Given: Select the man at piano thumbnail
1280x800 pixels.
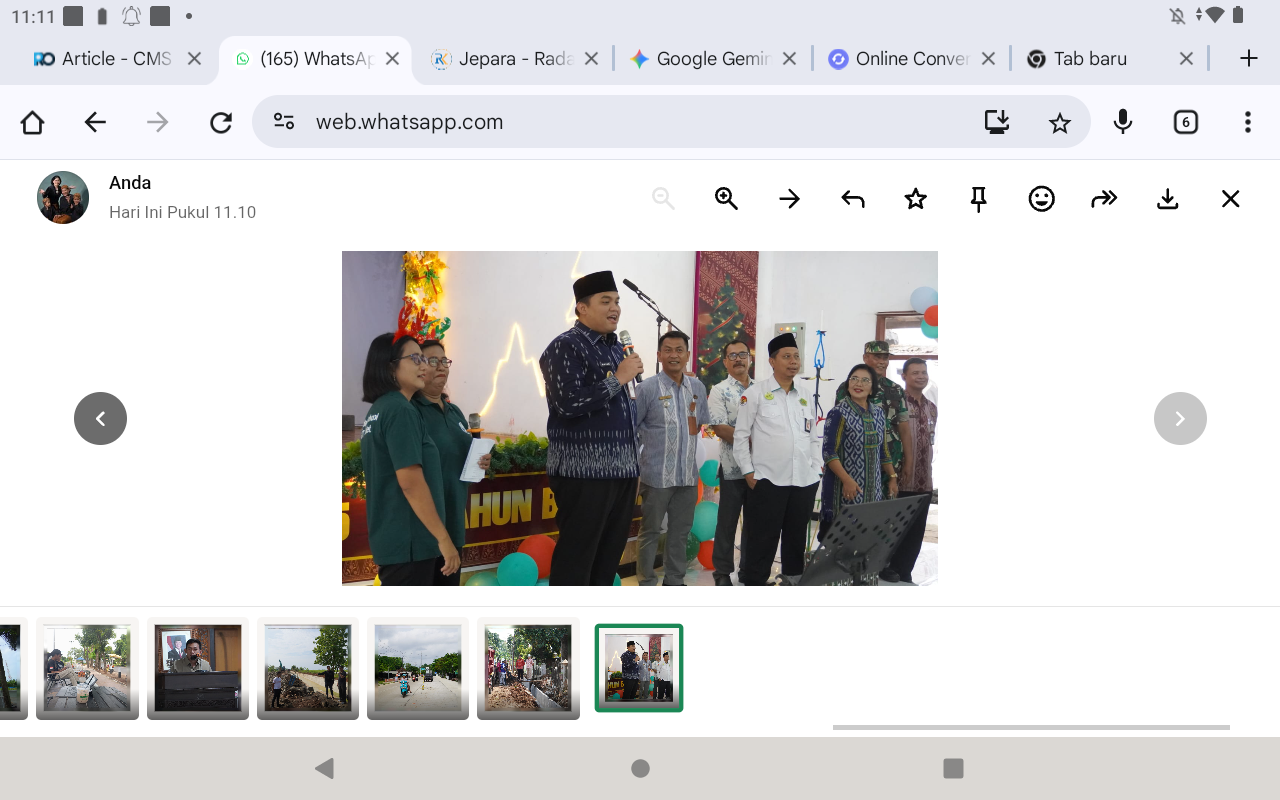Looking at the screenshot, I should [198, 668].
